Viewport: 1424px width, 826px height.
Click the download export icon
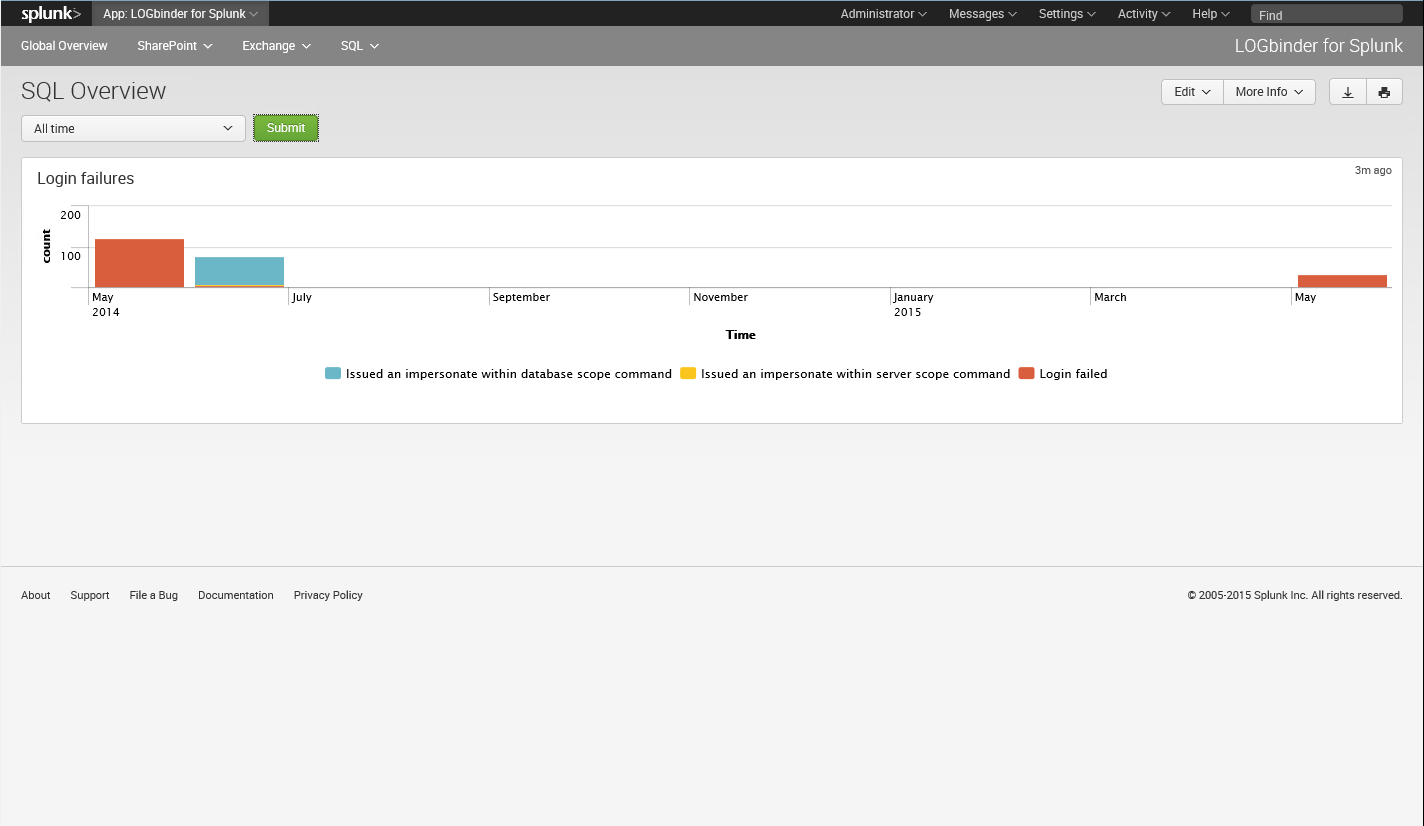(x=1348, y=92)
